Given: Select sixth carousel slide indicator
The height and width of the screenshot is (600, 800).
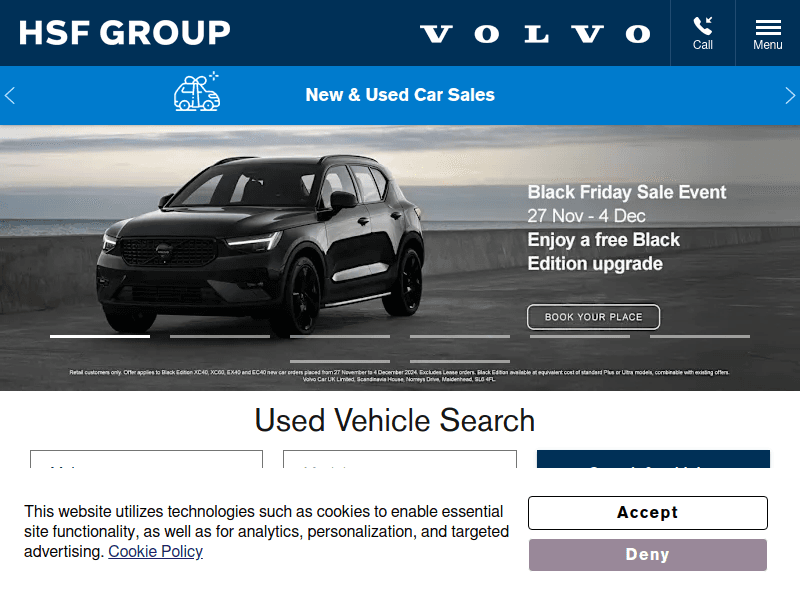Looking at the screenshot, I should (700, 336).
